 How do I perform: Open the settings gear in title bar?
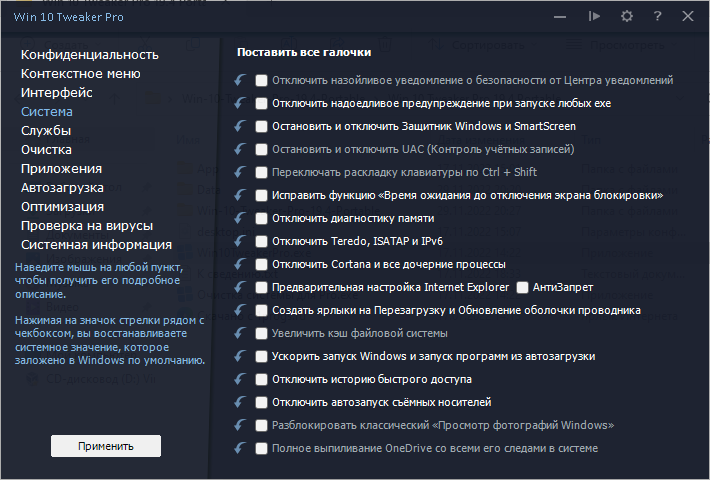coord(627,16)
